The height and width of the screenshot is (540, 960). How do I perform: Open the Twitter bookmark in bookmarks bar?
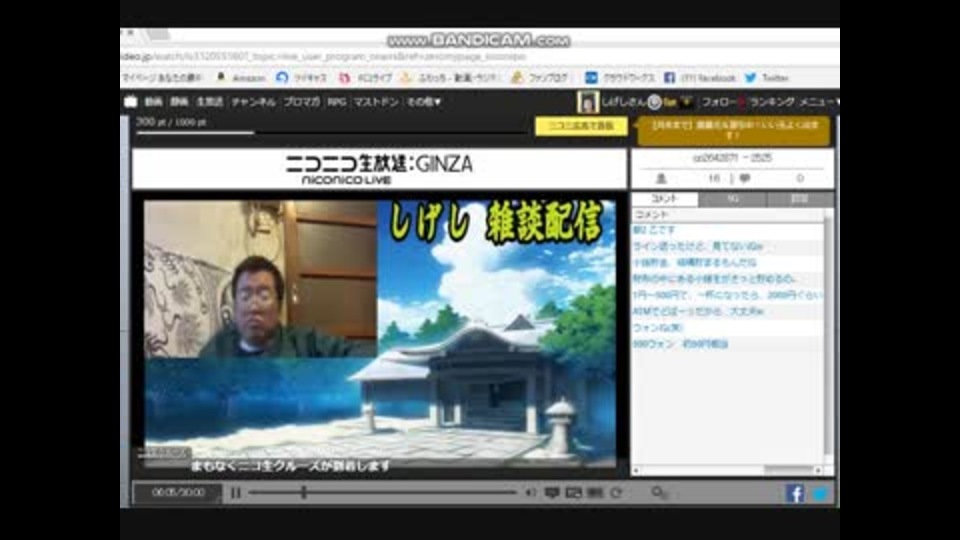coord(767,78)
